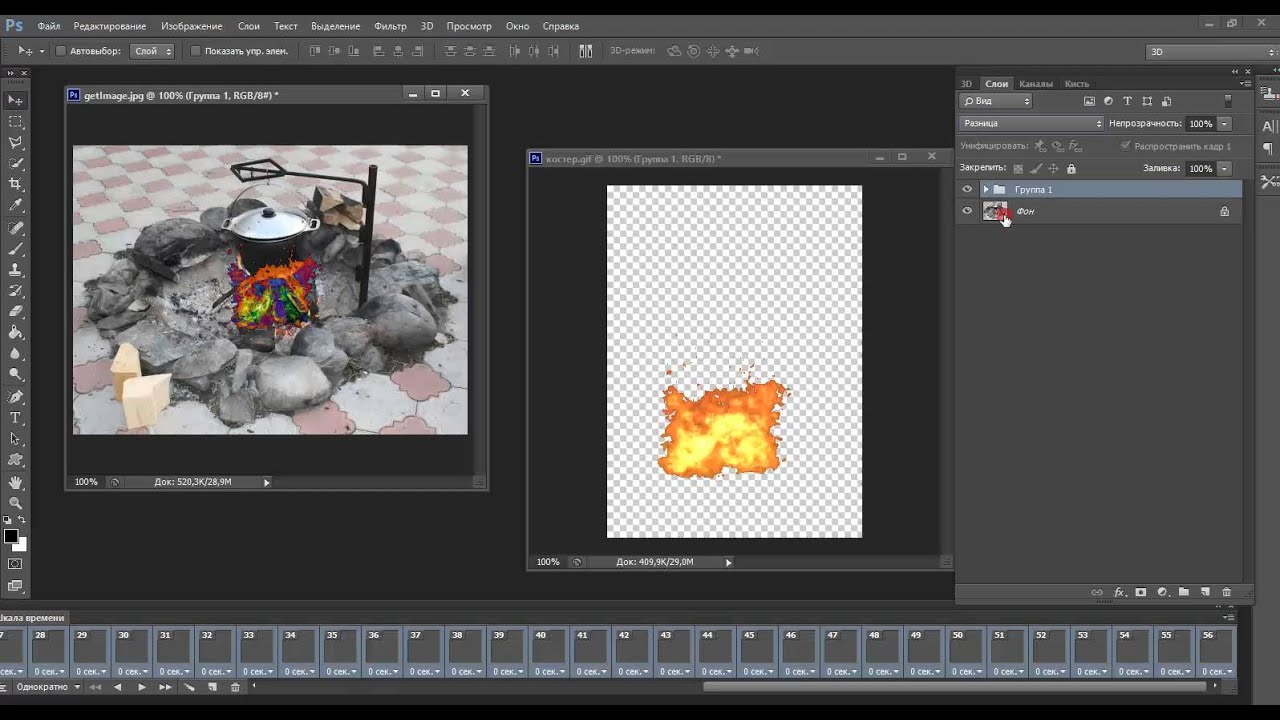Select the Zoom tool
This screenshot has height=720, width=1280.
(15, 503)
